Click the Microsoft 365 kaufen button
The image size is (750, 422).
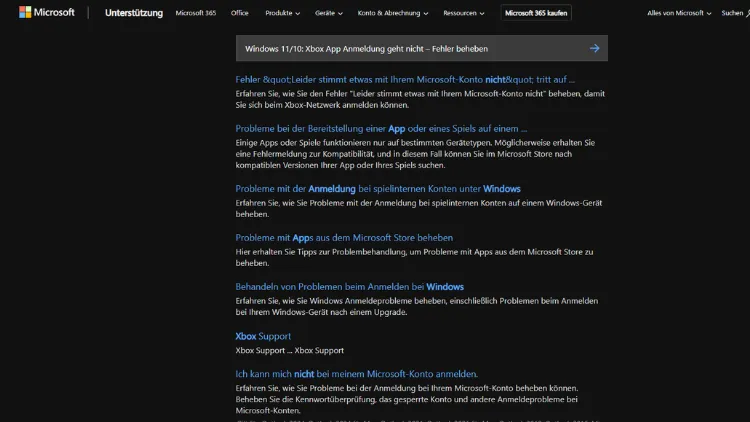point(536,13)
